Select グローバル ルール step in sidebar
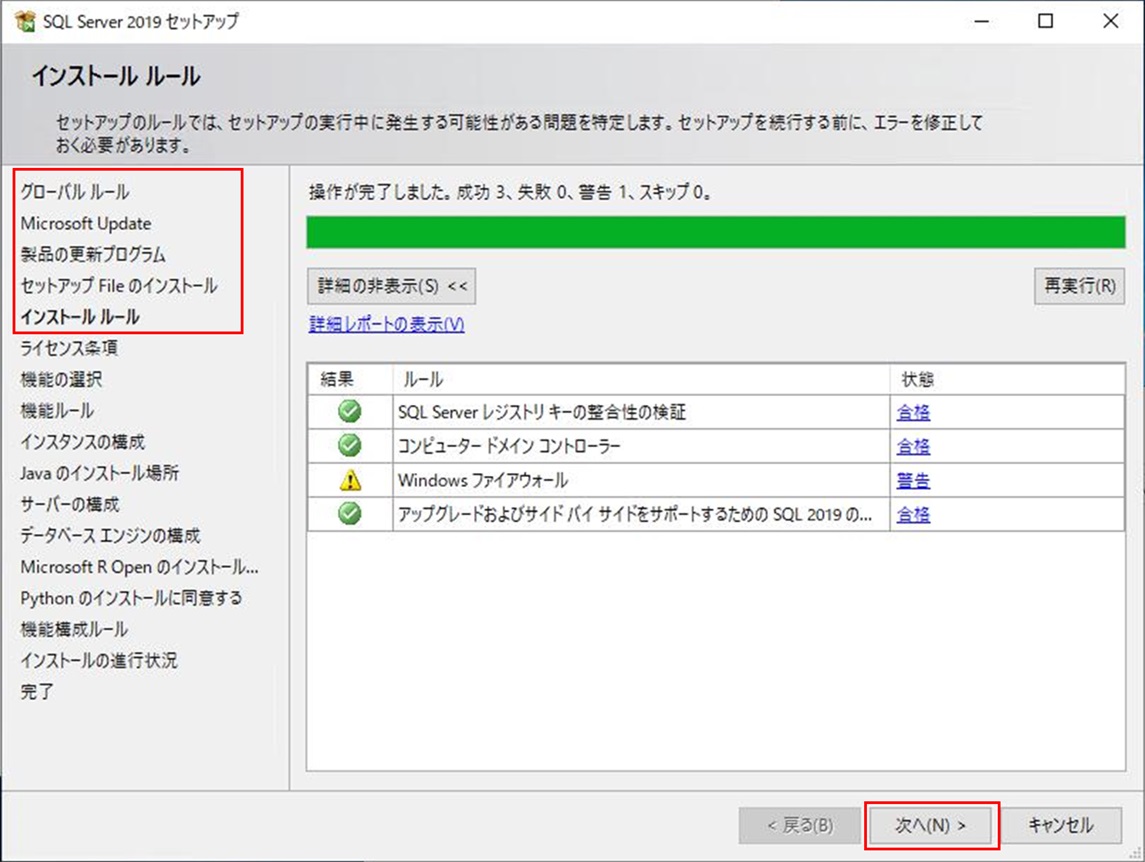 [x=75, y=192]
